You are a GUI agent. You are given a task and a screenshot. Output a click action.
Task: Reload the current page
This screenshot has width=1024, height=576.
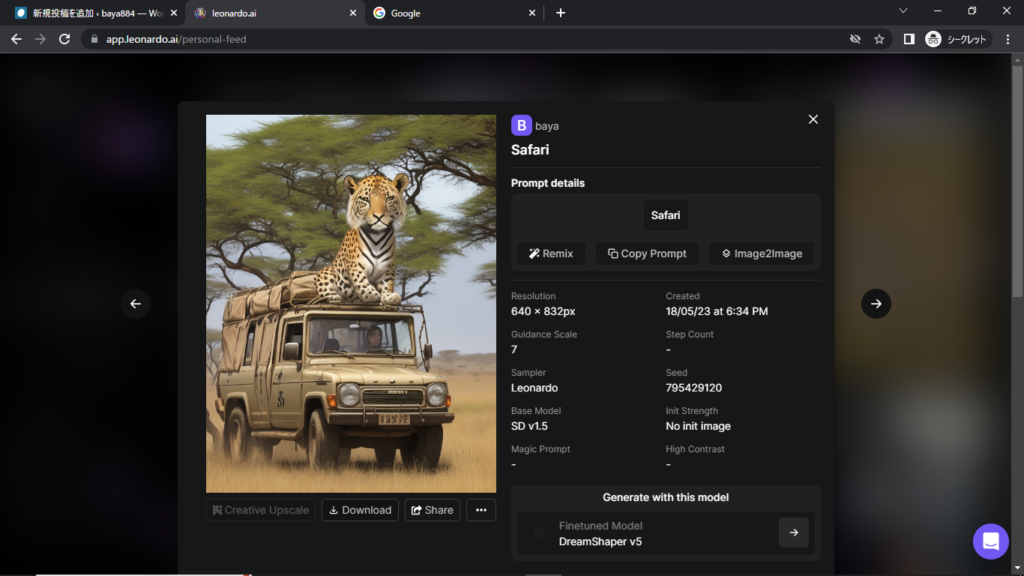(x=65, y=39)
